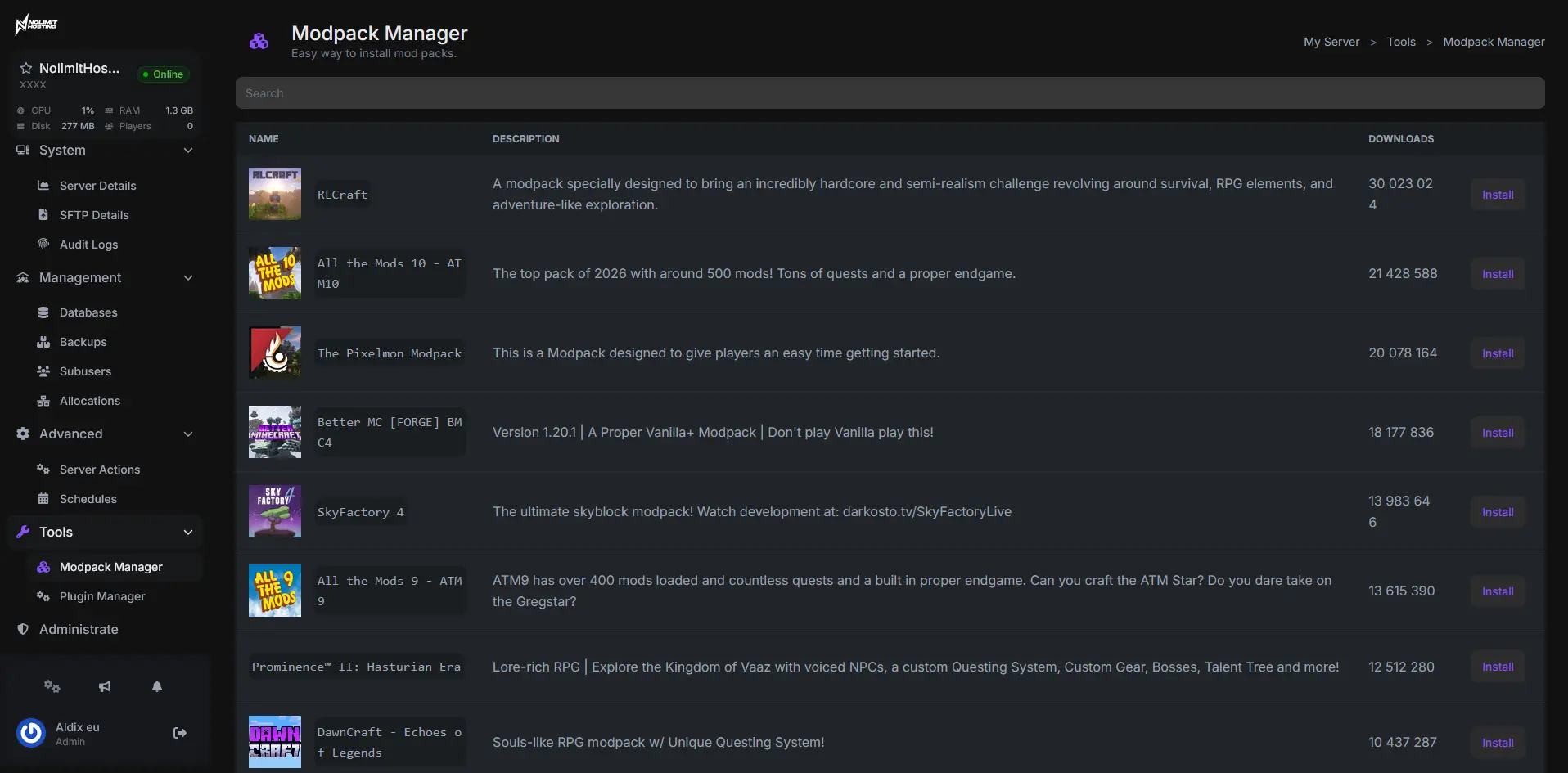The image size is (1568, 773).
Task: Click the Allocations network icon
Action: [43, 401]
